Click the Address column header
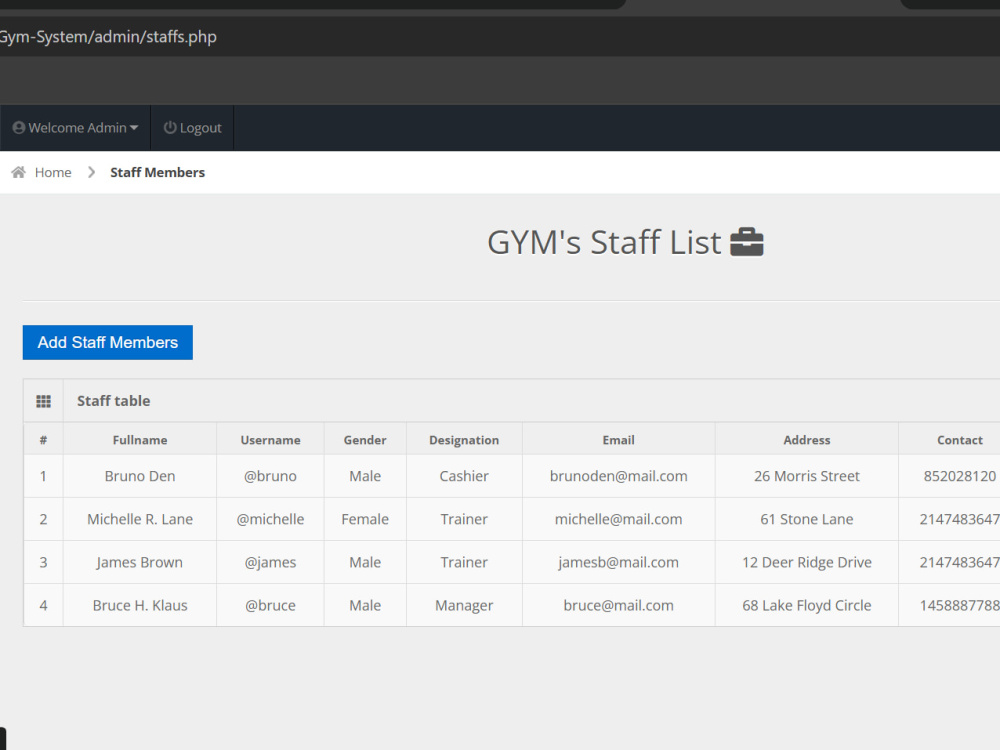This screenshot has width=1000, height=750. coord(807,440)
